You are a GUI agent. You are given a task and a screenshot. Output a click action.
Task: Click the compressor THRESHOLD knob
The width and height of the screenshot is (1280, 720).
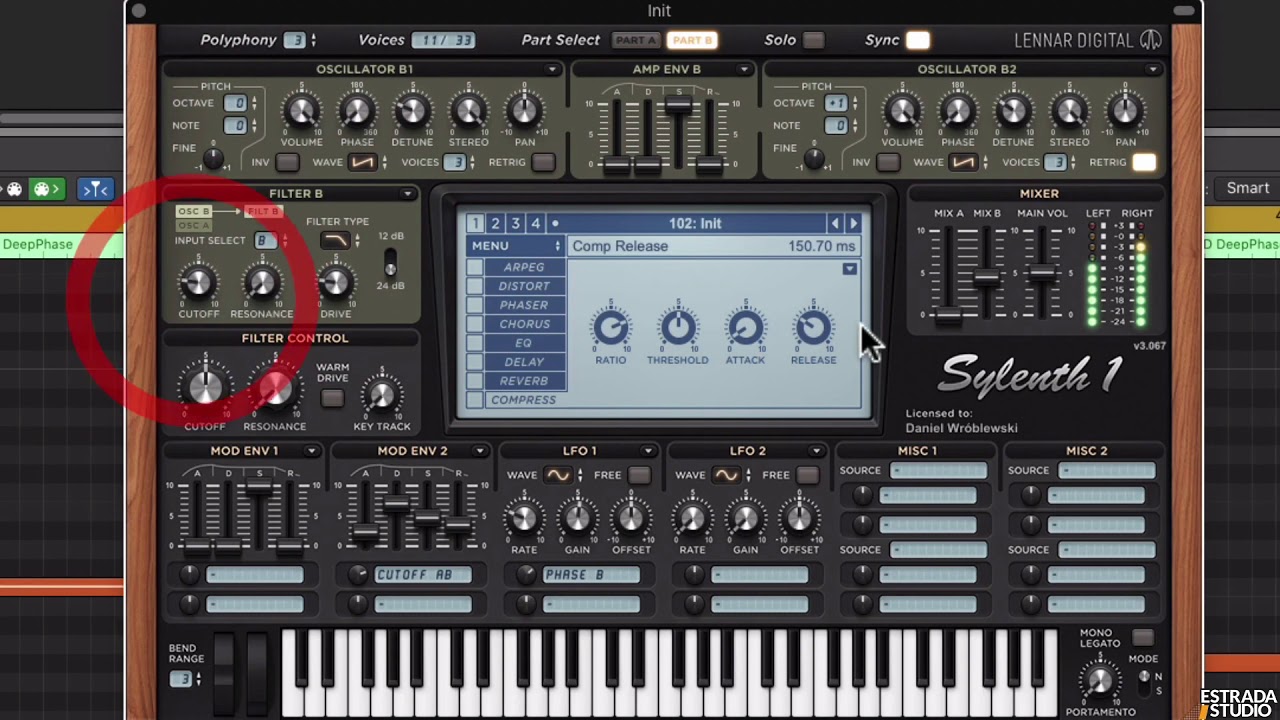point(678,327)
